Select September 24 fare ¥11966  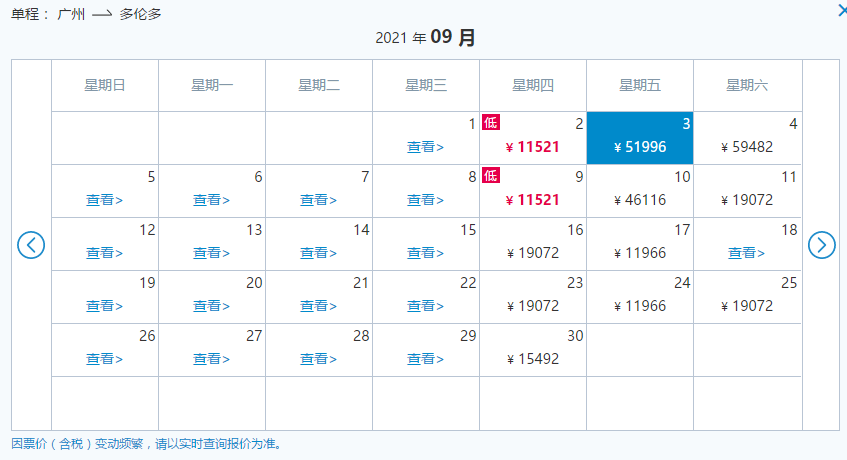coord(640,306)
